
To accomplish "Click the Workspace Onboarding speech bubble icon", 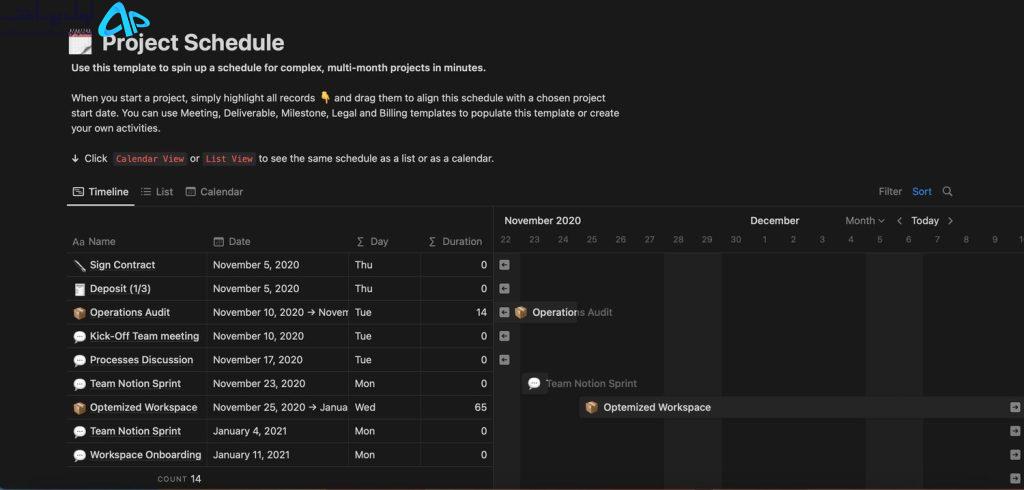I will tap(80, 455).
